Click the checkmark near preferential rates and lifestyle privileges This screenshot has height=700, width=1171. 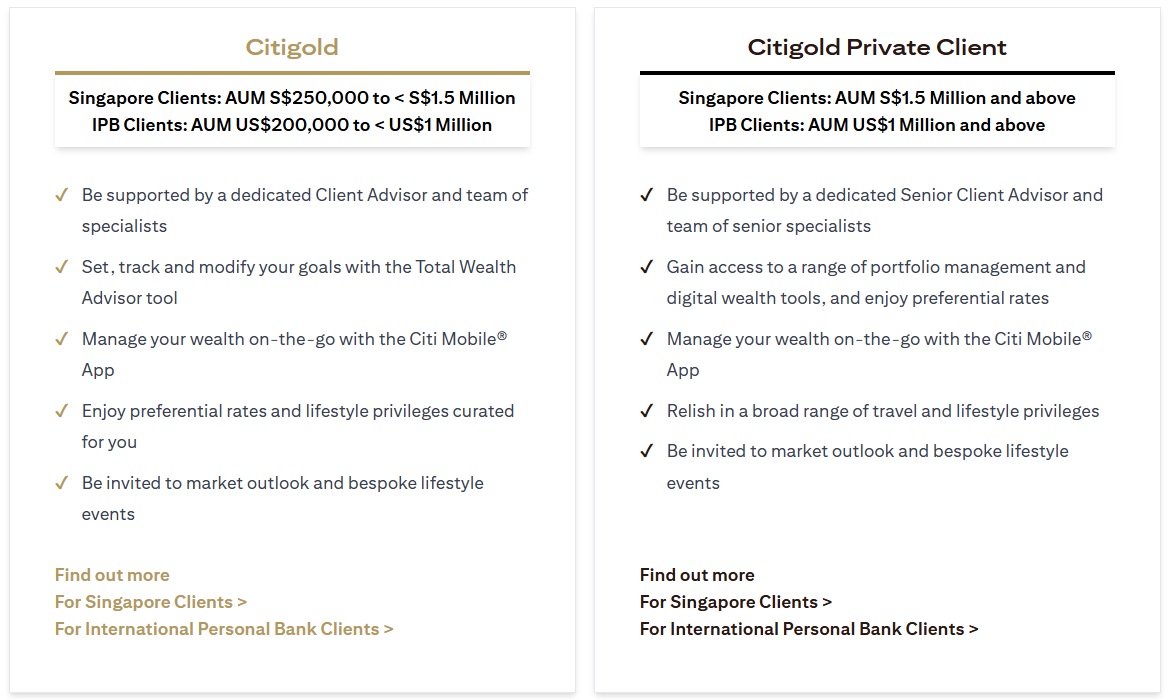(61, 411)
